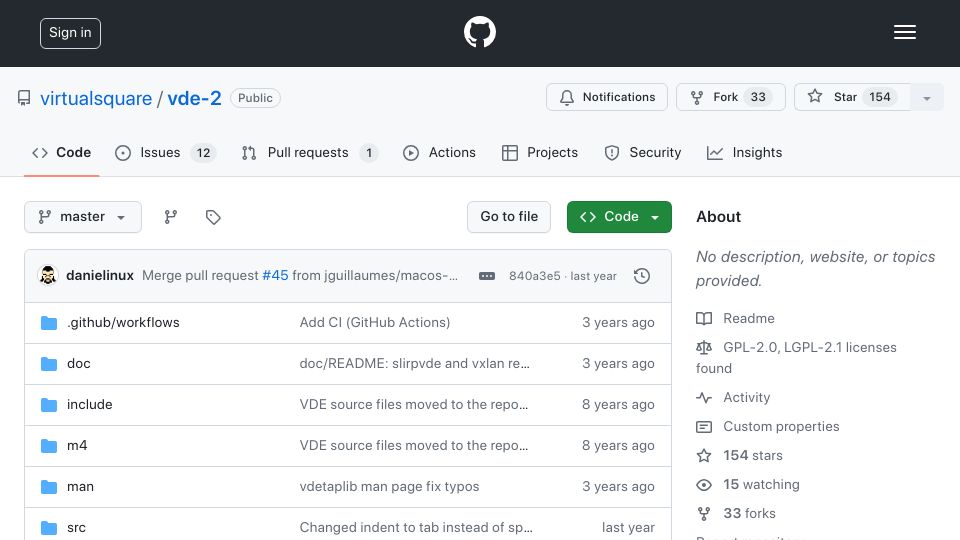The height and width of the screenshot is (540, 960).
Task: Go to the Actions tab
Action: (439, 152)
